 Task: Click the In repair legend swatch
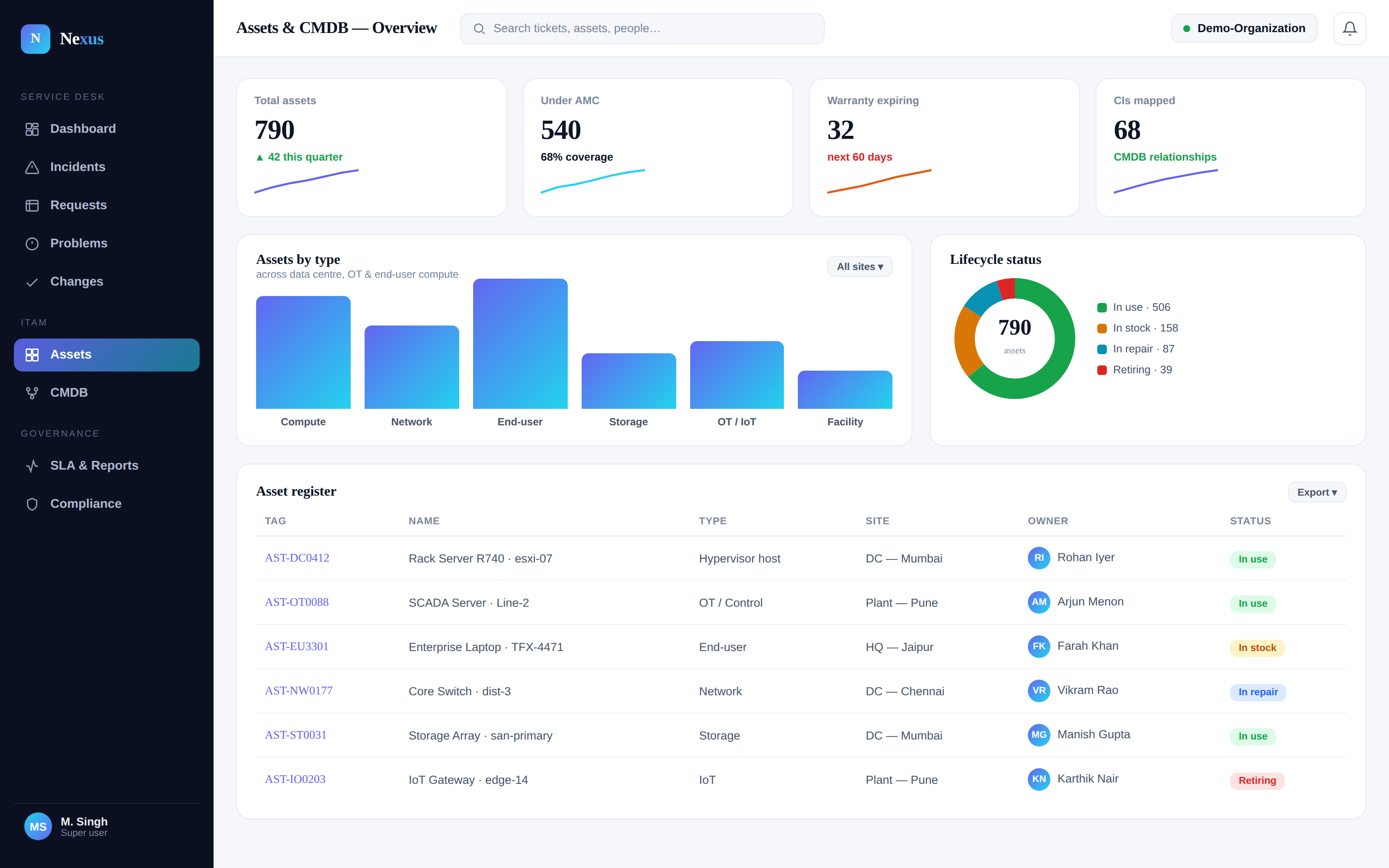pos(1102,349)
